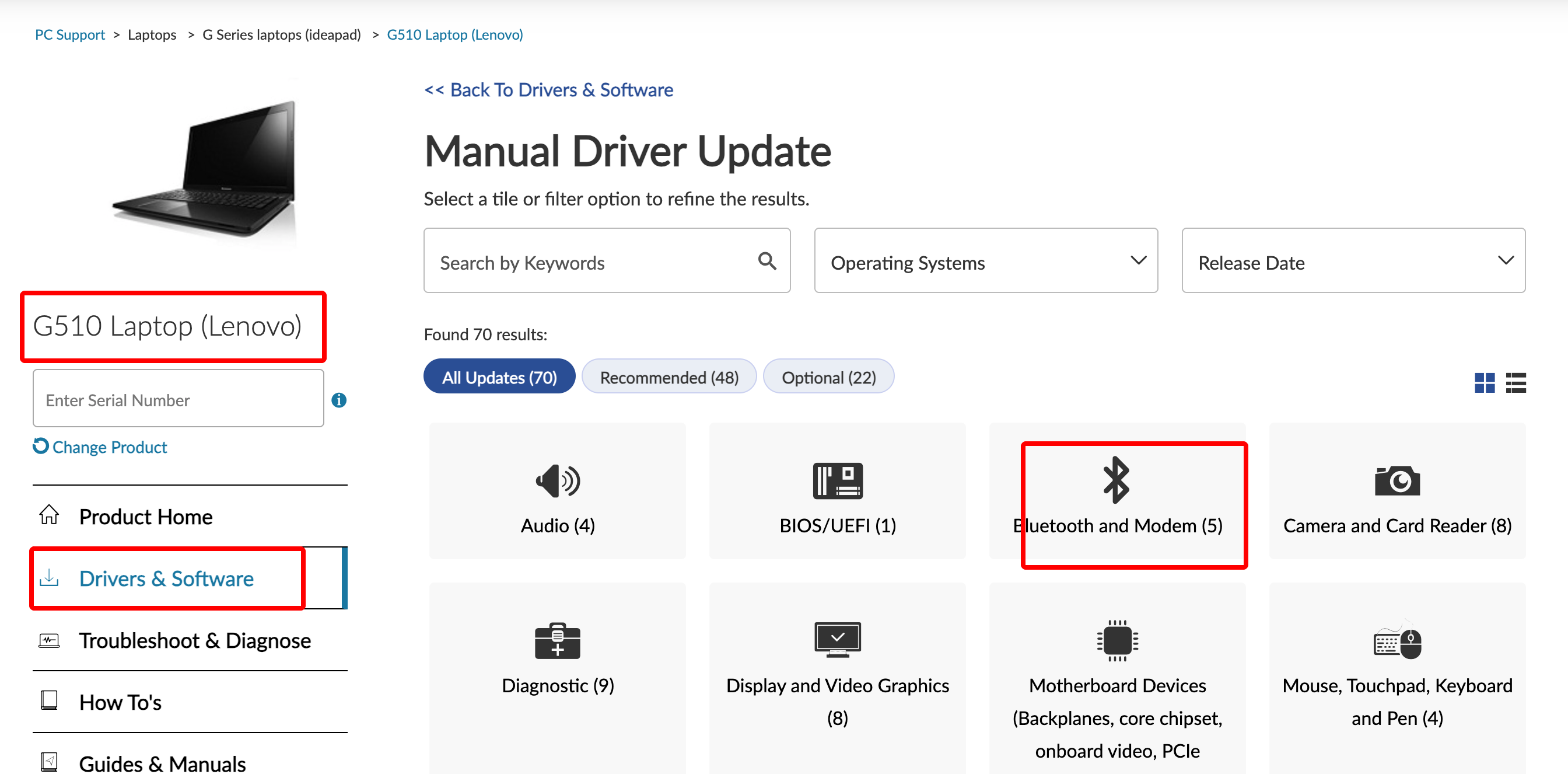Select the Recommended (48) filter
The image size is (1568, 774).
pyautogui.click(x=669, y=376)
